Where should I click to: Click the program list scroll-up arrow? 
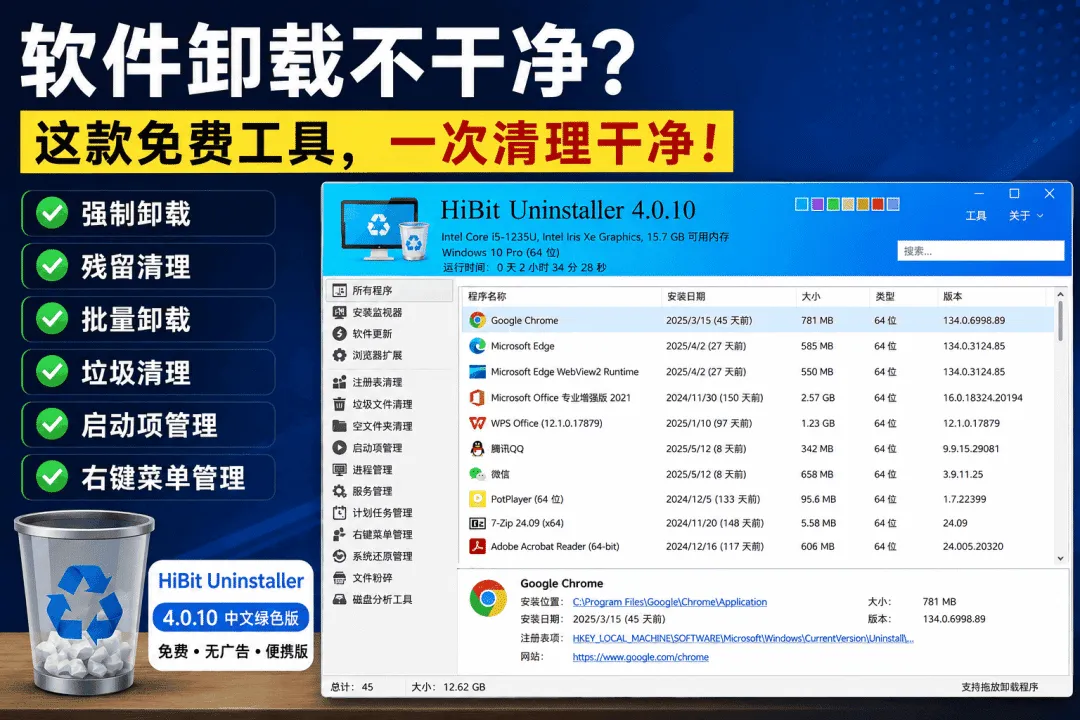[1060, 295]
